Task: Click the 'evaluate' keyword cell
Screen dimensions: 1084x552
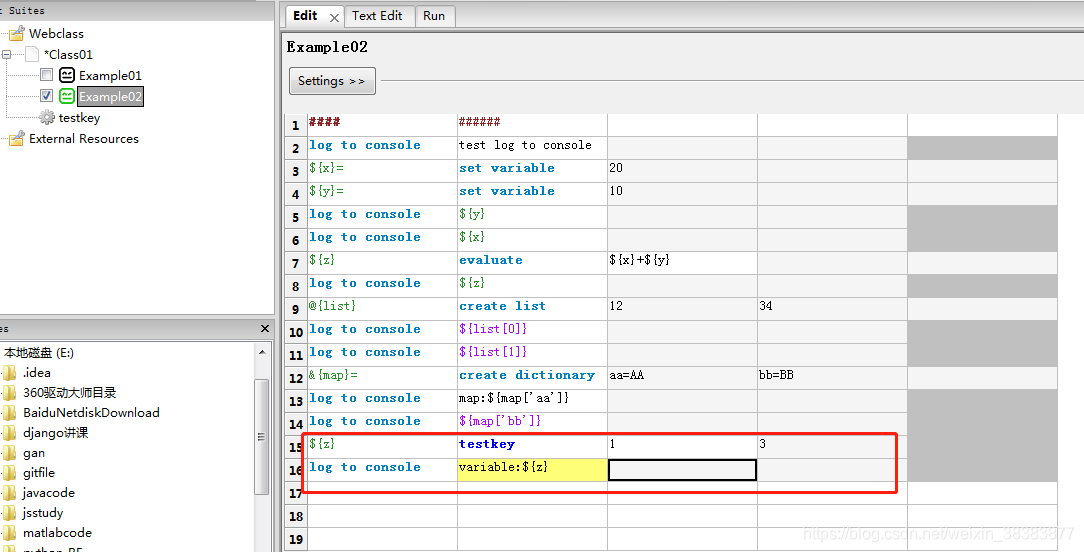Action: (x=532, y=263)
